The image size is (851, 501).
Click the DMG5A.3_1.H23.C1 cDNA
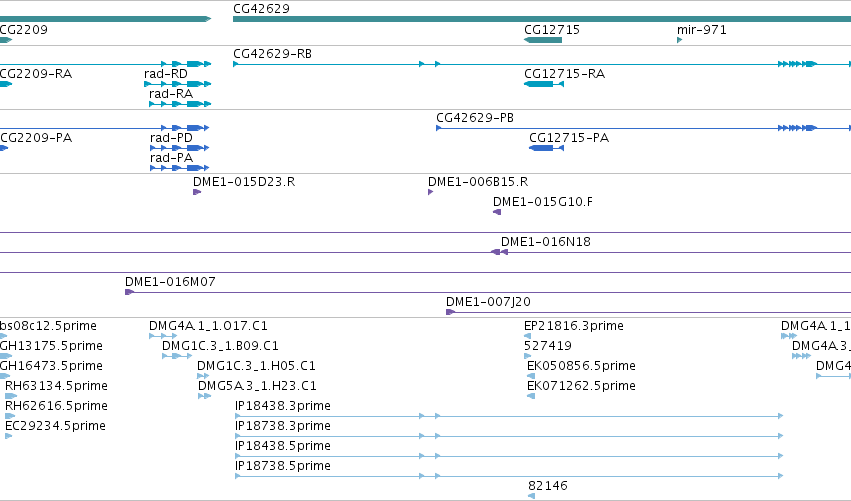tap(205, 396)
